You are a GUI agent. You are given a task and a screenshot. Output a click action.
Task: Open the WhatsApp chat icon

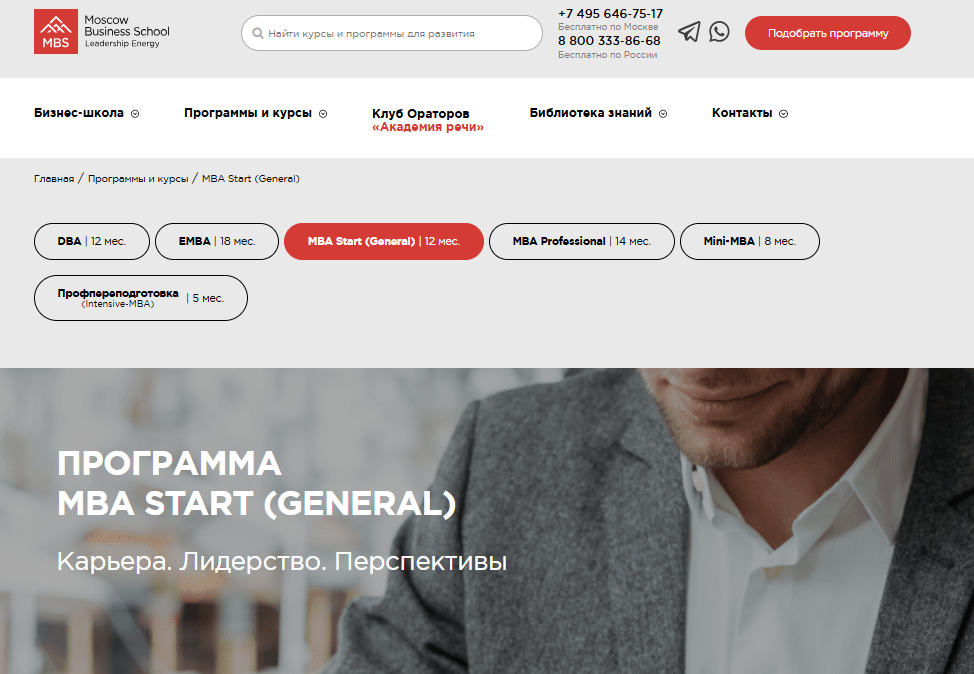(719, 32)
